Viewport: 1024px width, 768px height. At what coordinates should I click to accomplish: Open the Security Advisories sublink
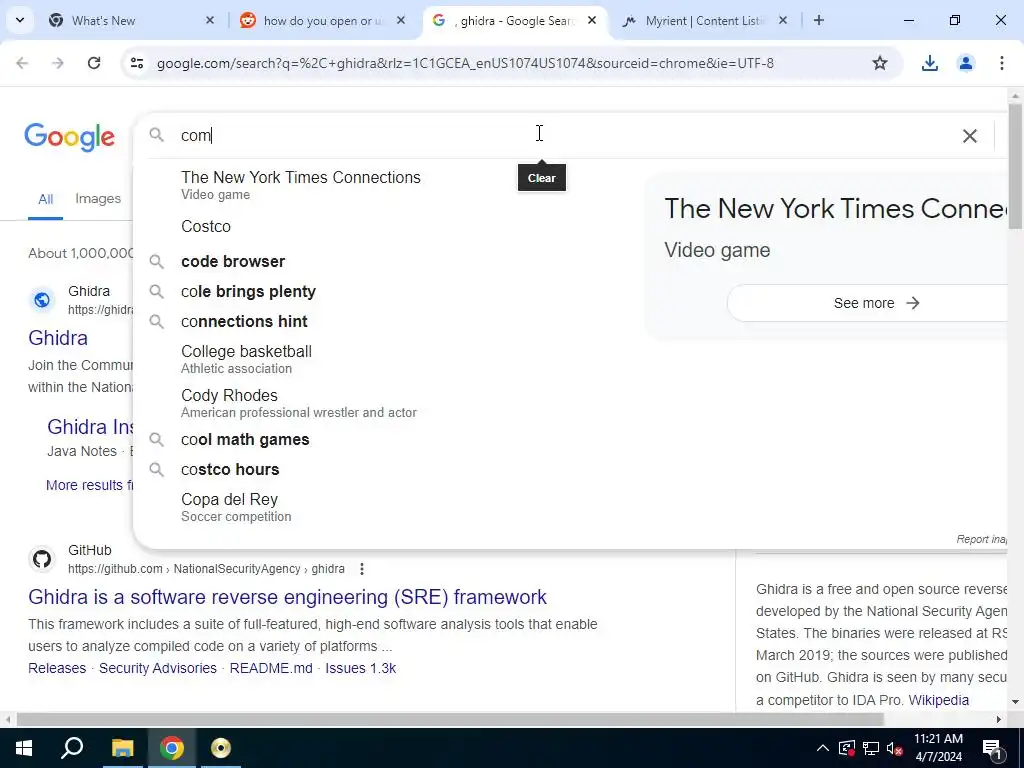click(x=157, y=668)
